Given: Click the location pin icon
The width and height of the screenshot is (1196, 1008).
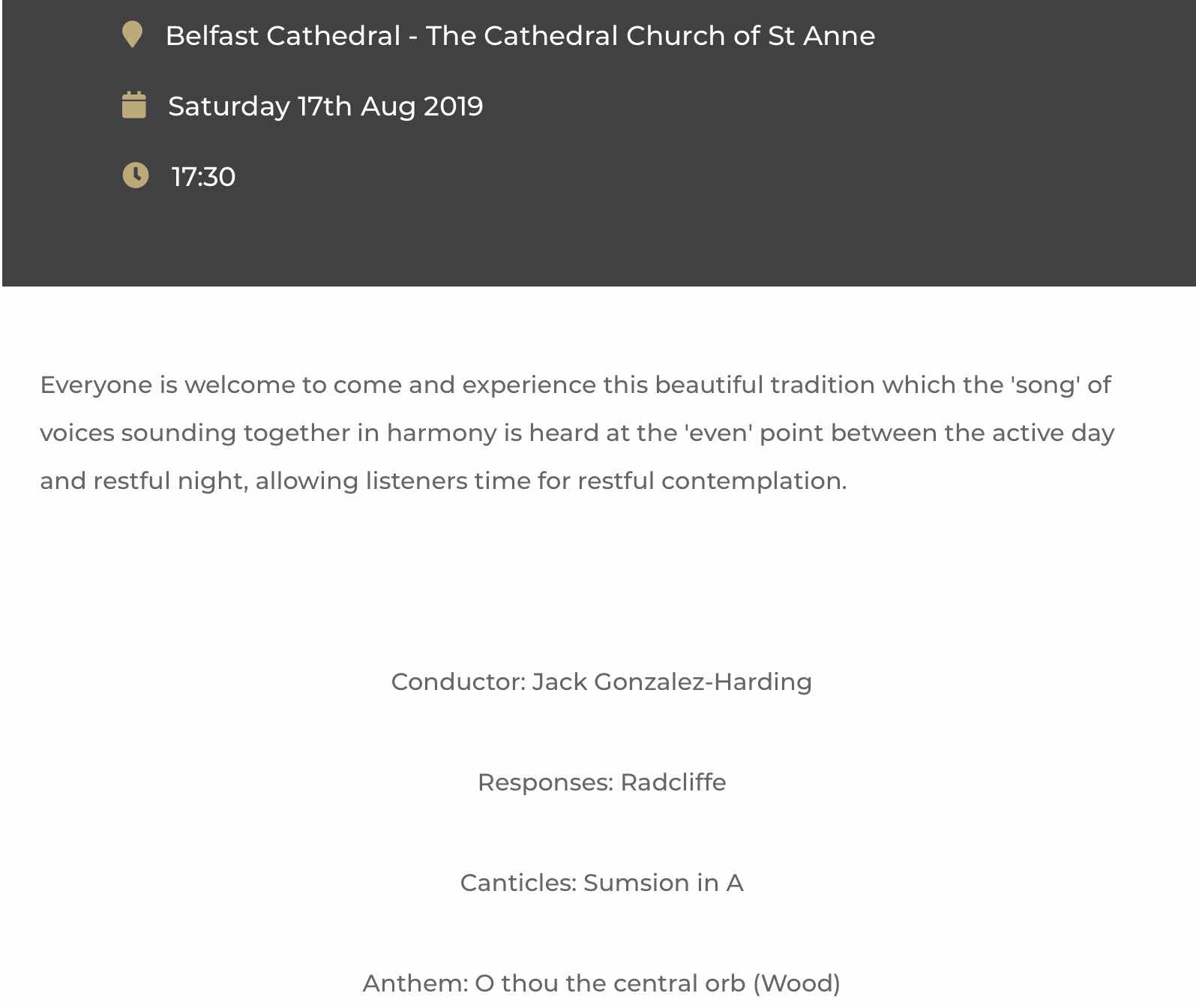Looking at the screenshot, I should click(x=132, y=34).
